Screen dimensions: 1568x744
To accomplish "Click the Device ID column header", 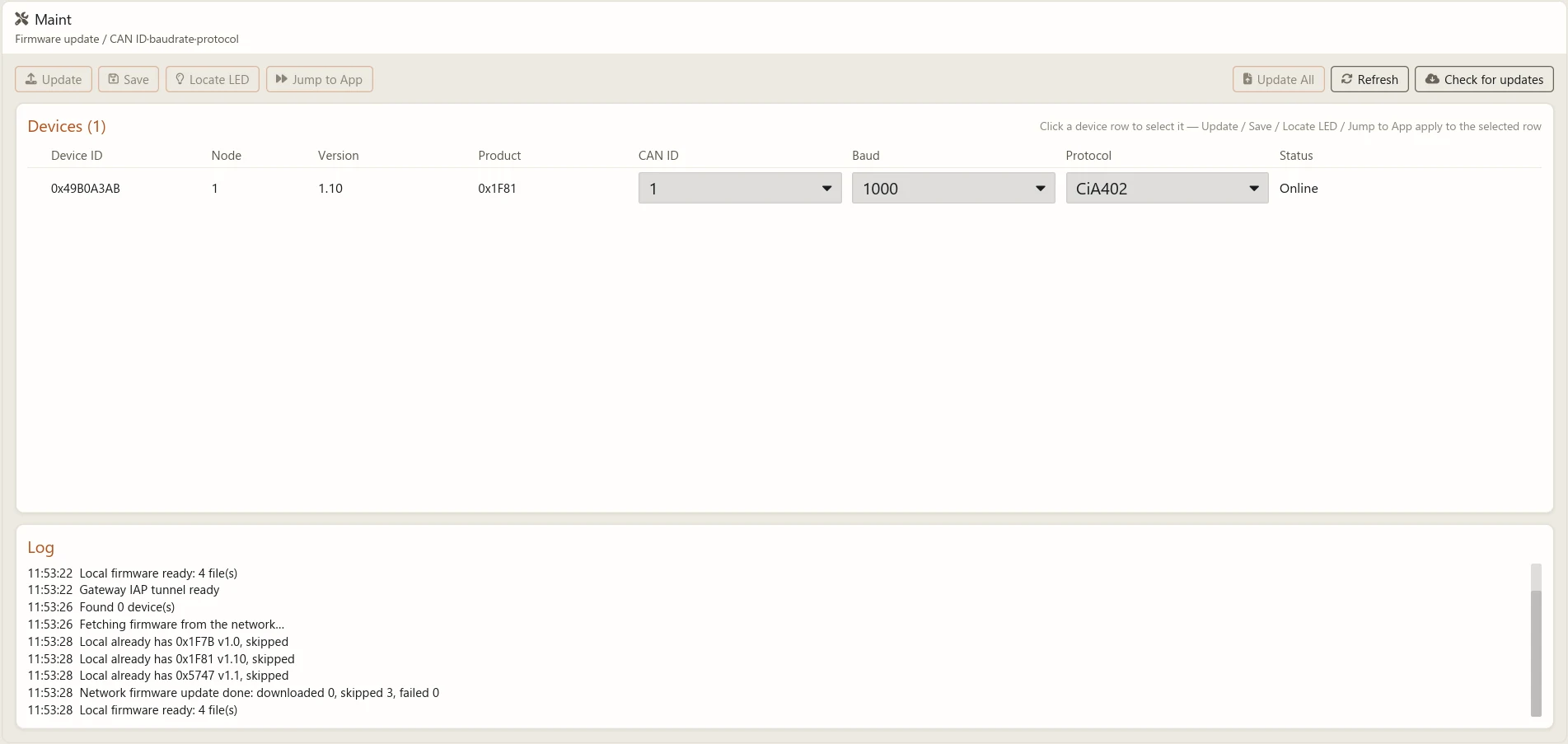I will point(77,156).
